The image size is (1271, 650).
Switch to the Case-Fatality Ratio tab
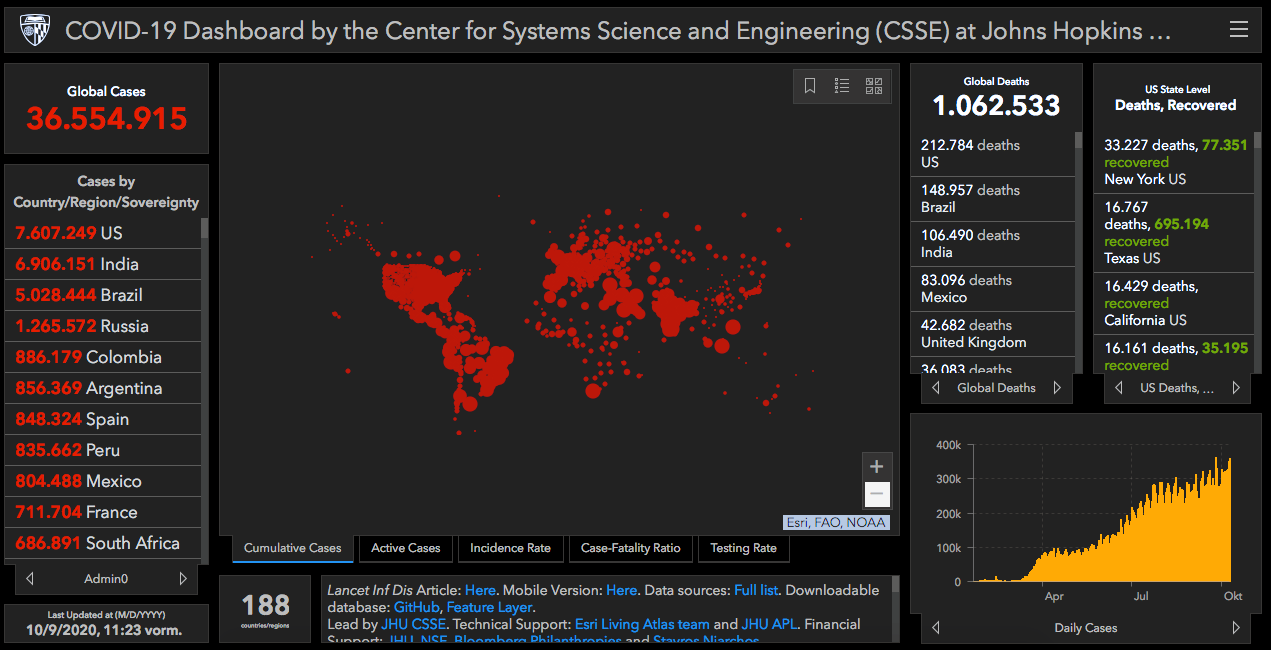pos(630,548)
